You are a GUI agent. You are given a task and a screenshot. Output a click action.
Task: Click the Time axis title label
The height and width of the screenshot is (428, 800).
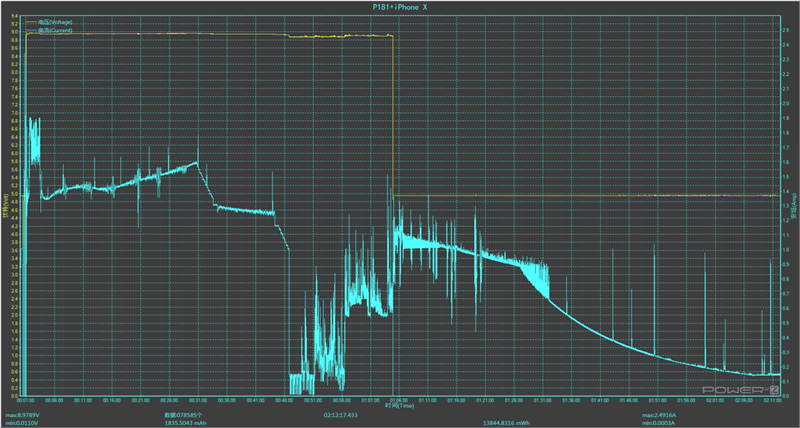(x=399, y=406)
